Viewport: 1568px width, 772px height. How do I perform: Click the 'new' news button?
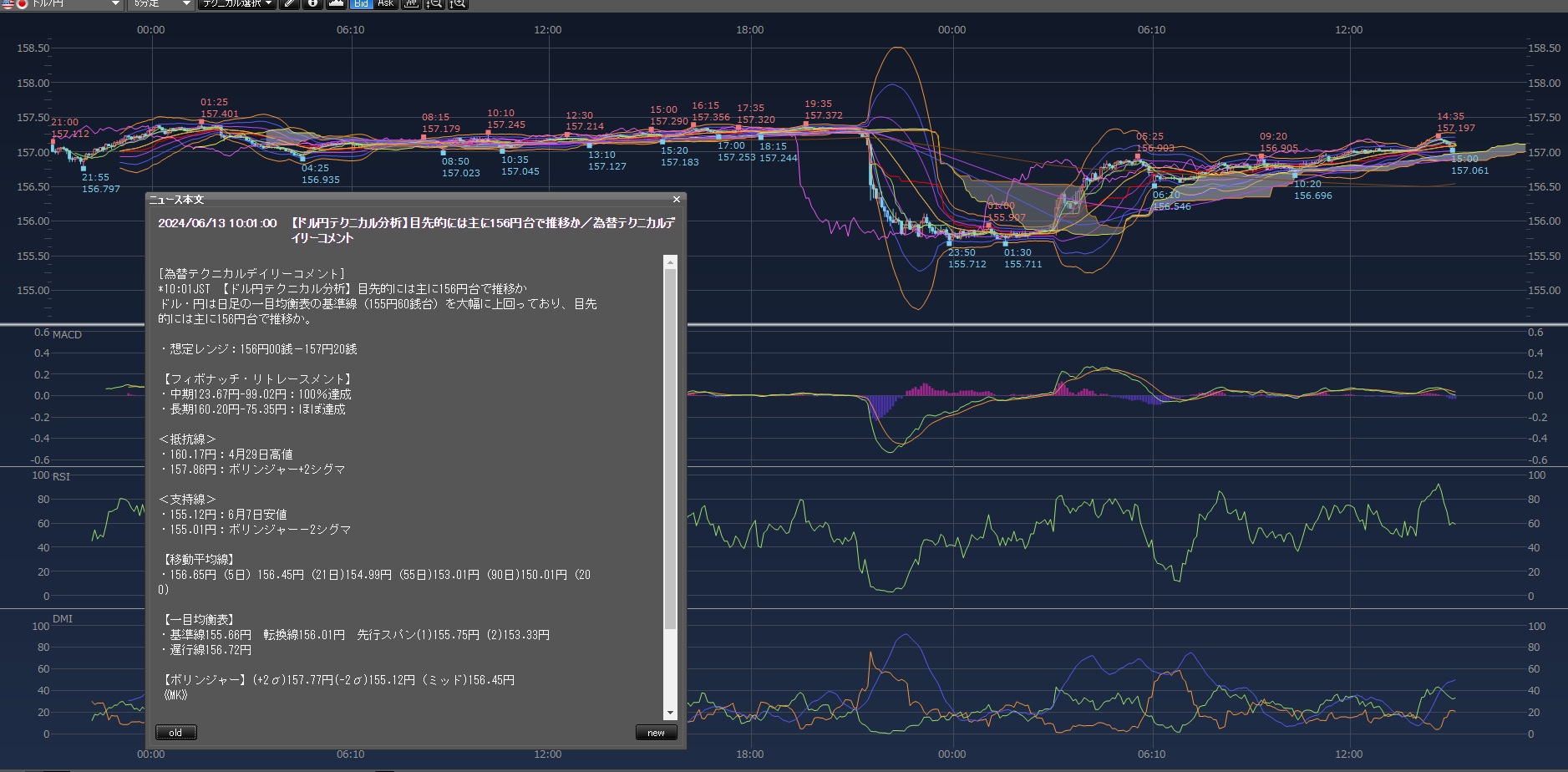(656, 733)
